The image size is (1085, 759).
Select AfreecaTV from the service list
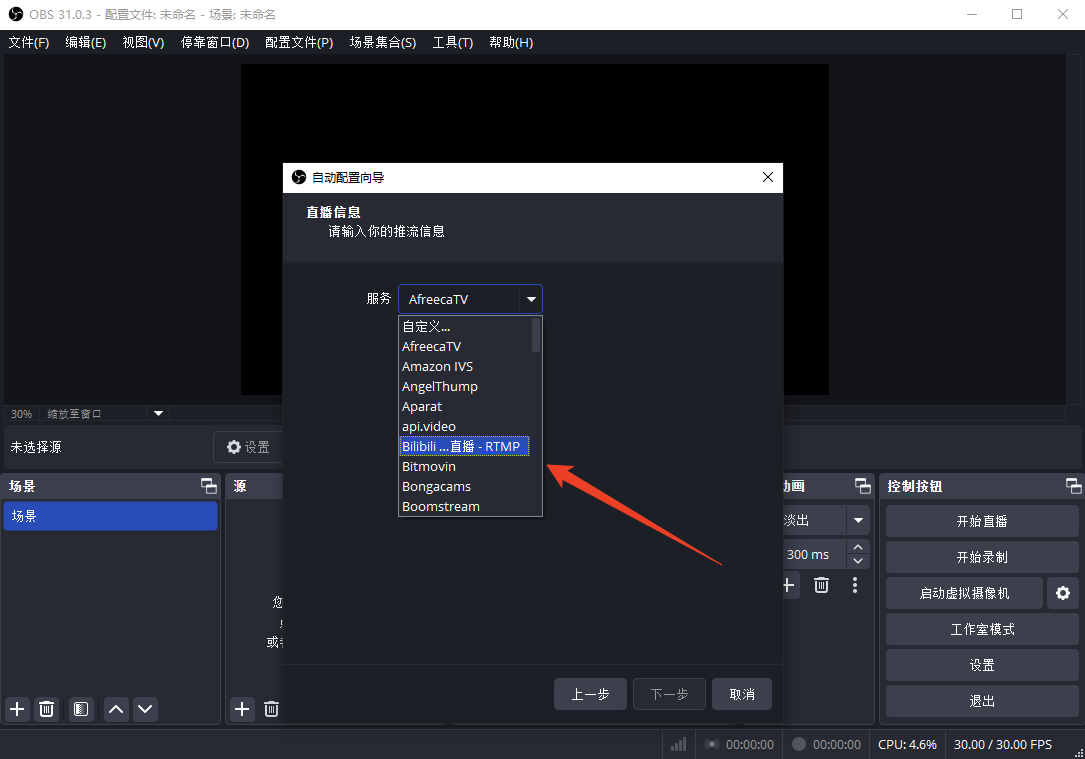(x=432, y=346)
